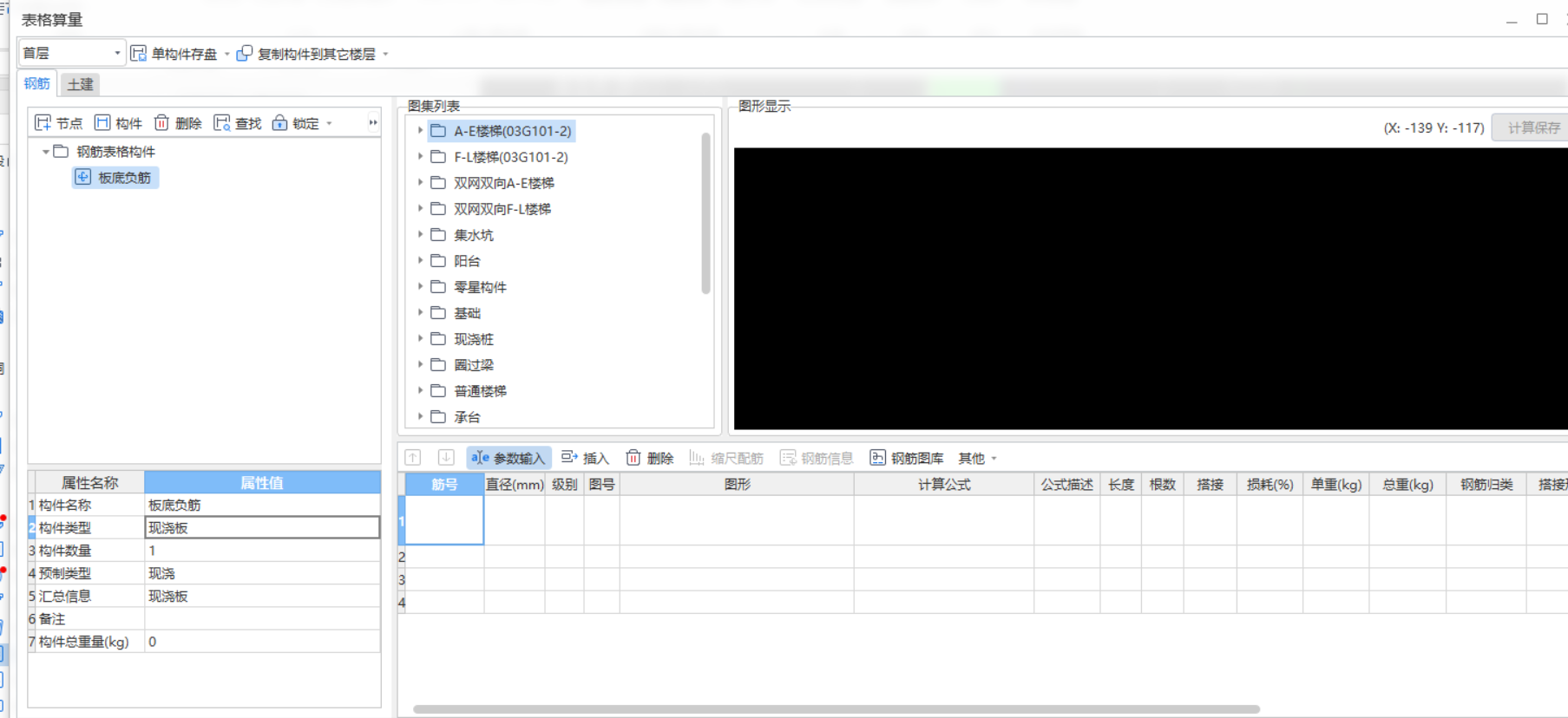1568x718 pixels.
Task: Open the 钢筋图库 library icon
Action: (877, 457)
